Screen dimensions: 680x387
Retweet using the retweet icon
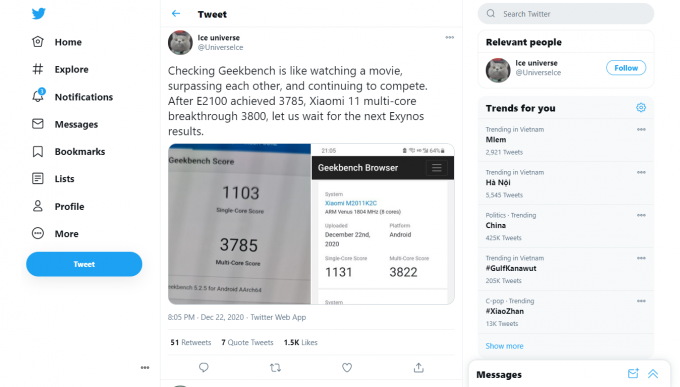tap(275, 368)
